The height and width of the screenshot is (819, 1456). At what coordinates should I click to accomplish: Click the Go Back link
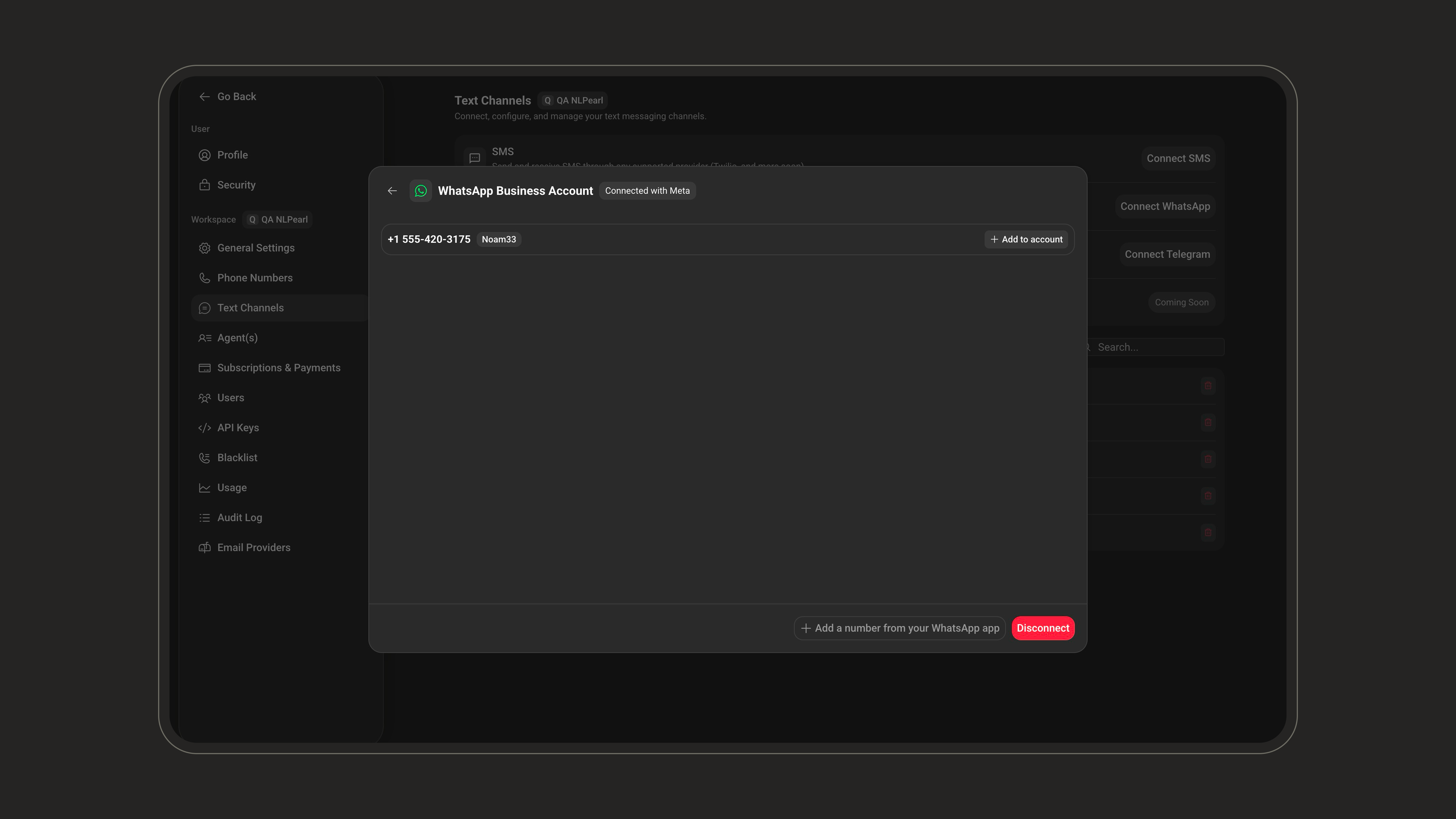(x=227, y=97)
